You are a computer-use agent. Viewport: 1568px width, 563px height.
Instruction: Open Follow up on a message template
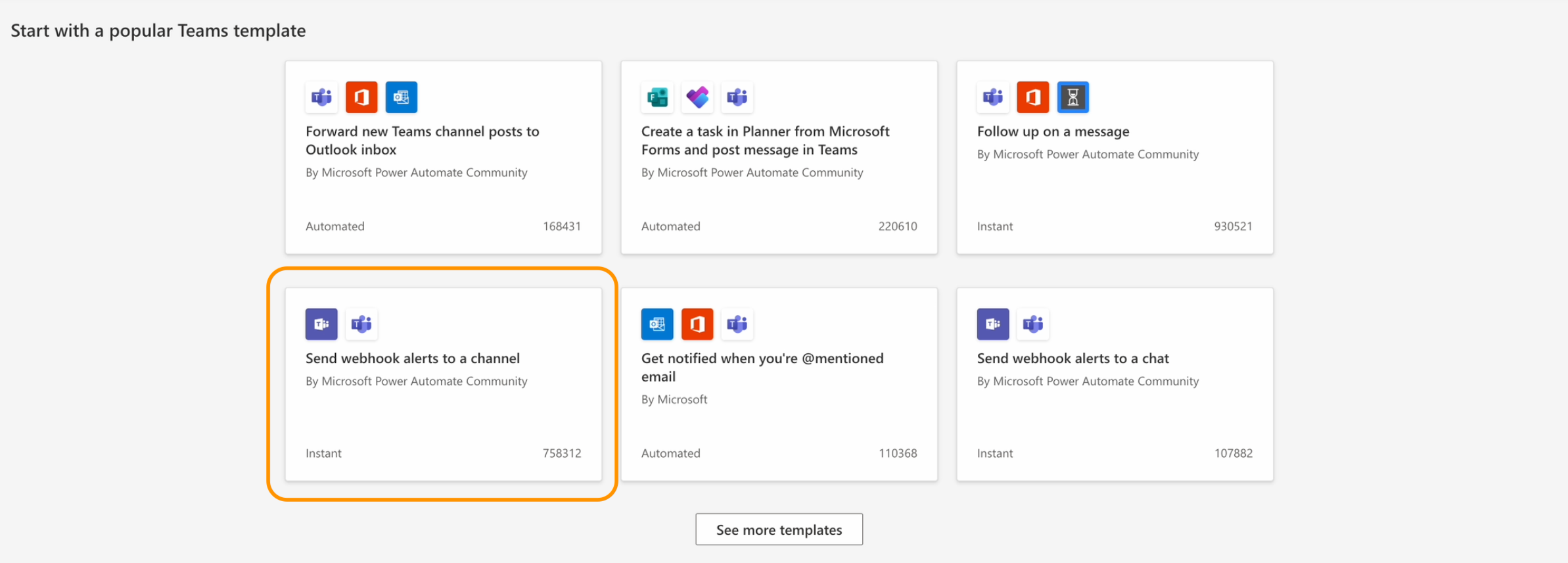(x=1053, y=132)
